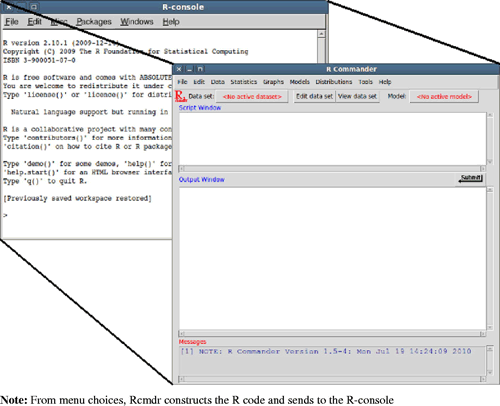Click the Submit button arrow icon
Viewport: 500px width, 406px height.
(x=461, y=180)
